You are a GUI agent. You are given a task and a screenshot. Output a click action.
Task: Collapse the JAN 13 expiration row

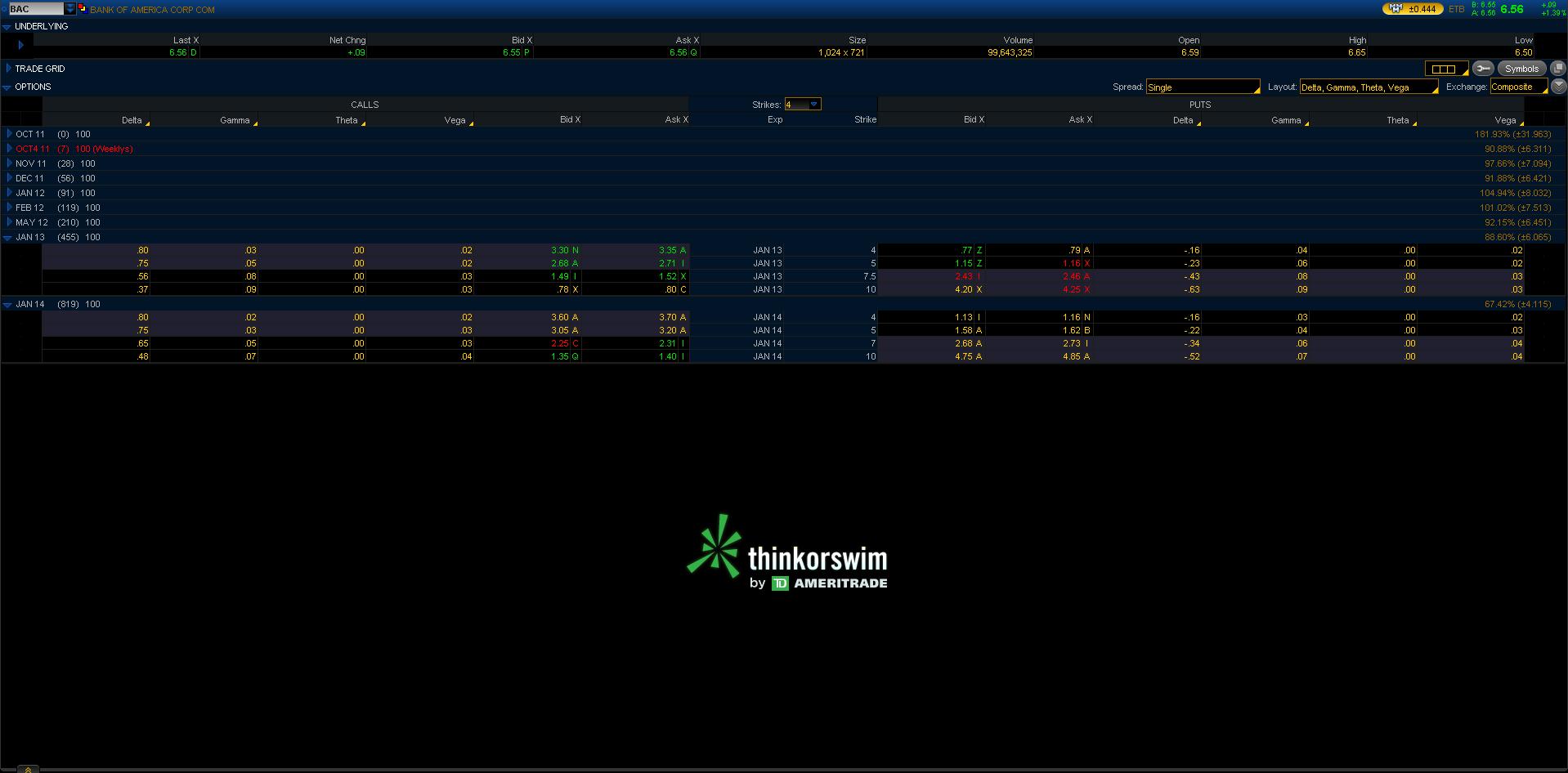click(x=7, y=238)
